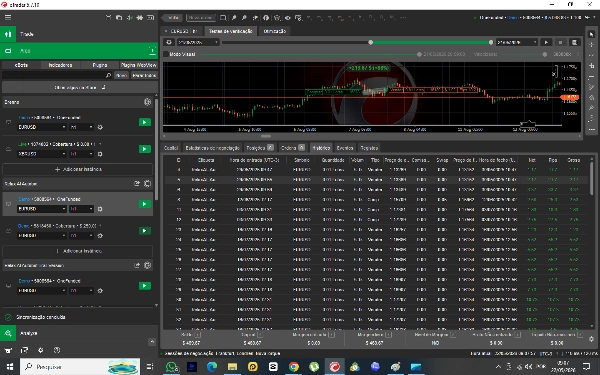The image size is (600, 375).
Task: Play the backtest
Action: coord(546,42)
